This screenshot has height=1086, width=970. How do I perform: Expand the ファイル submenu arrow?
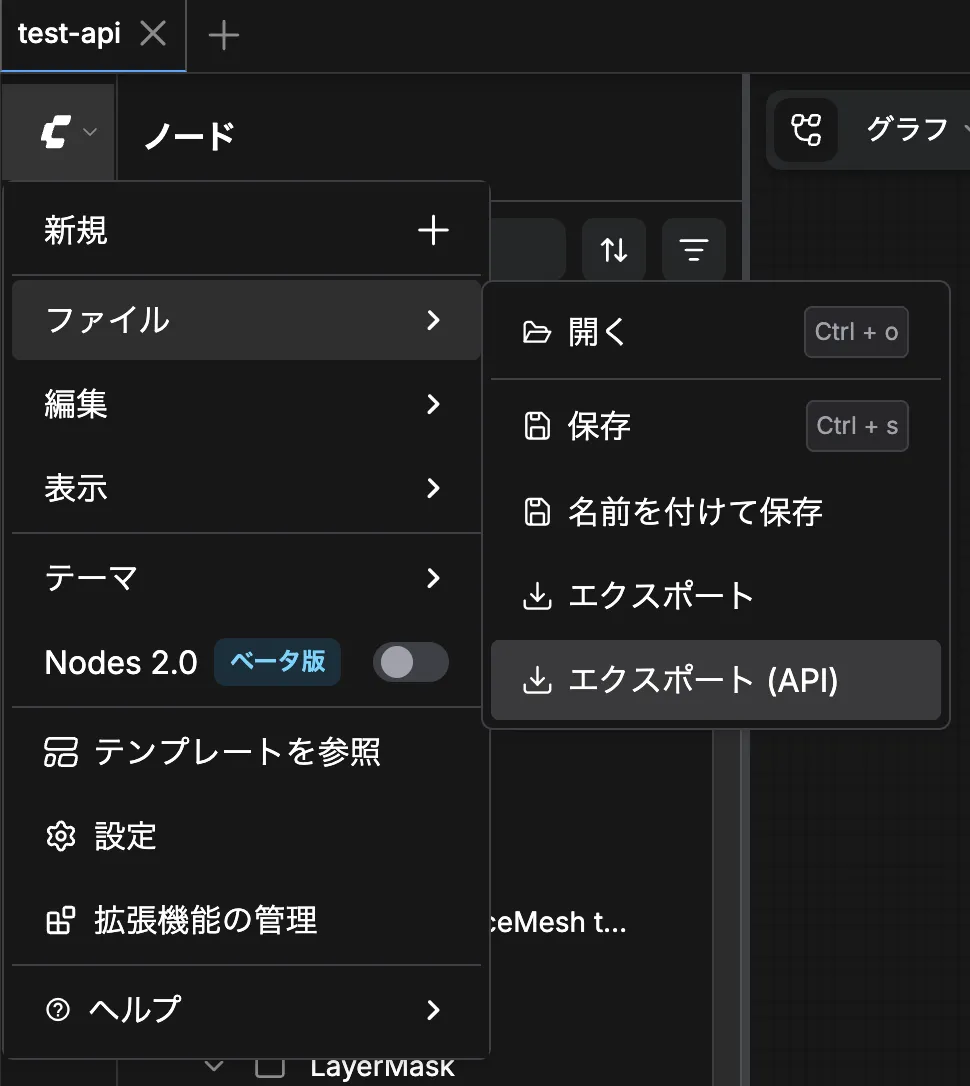click(x=433, y=320)
